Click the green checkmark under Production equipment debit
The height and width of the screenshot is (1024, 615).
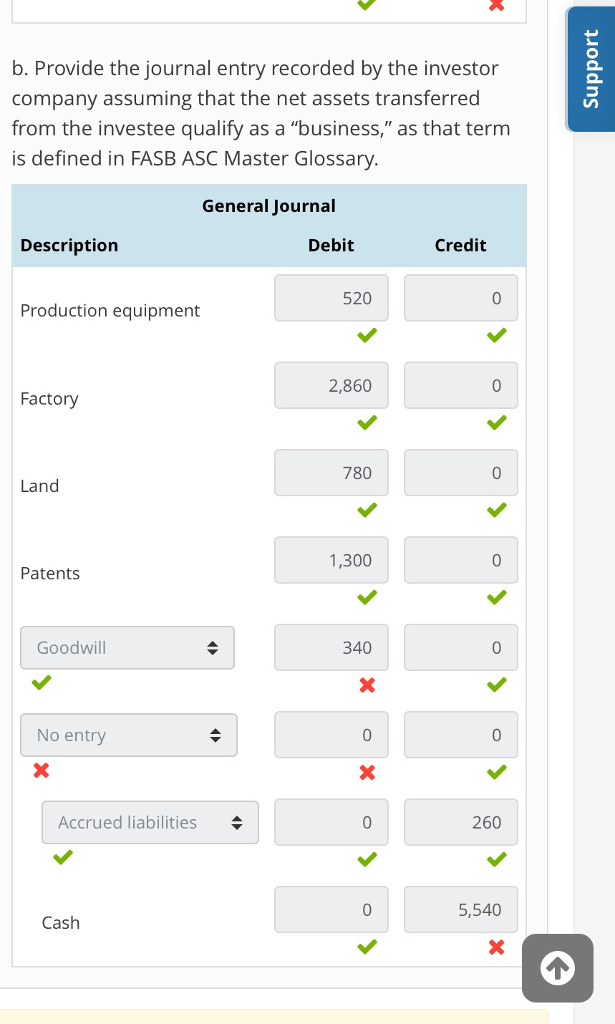(x=366, y=335)
